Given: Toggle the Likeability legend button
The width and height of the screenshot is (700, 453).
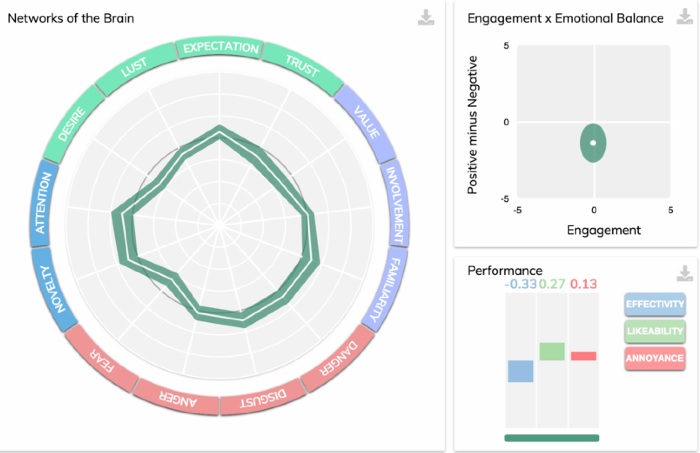Looking at the screenshot, I should (x=655, y=330).
